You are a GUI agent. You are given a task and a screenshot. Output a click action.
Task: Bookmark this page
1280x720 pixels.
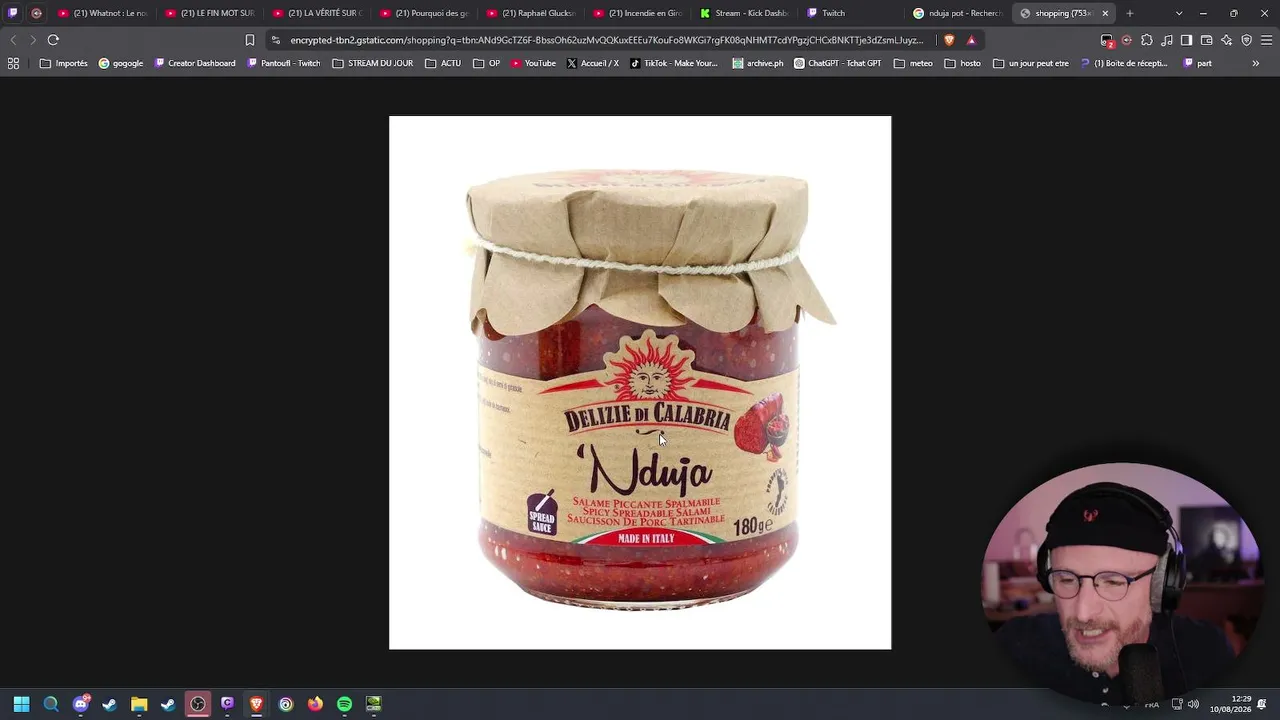coord(250,40)
